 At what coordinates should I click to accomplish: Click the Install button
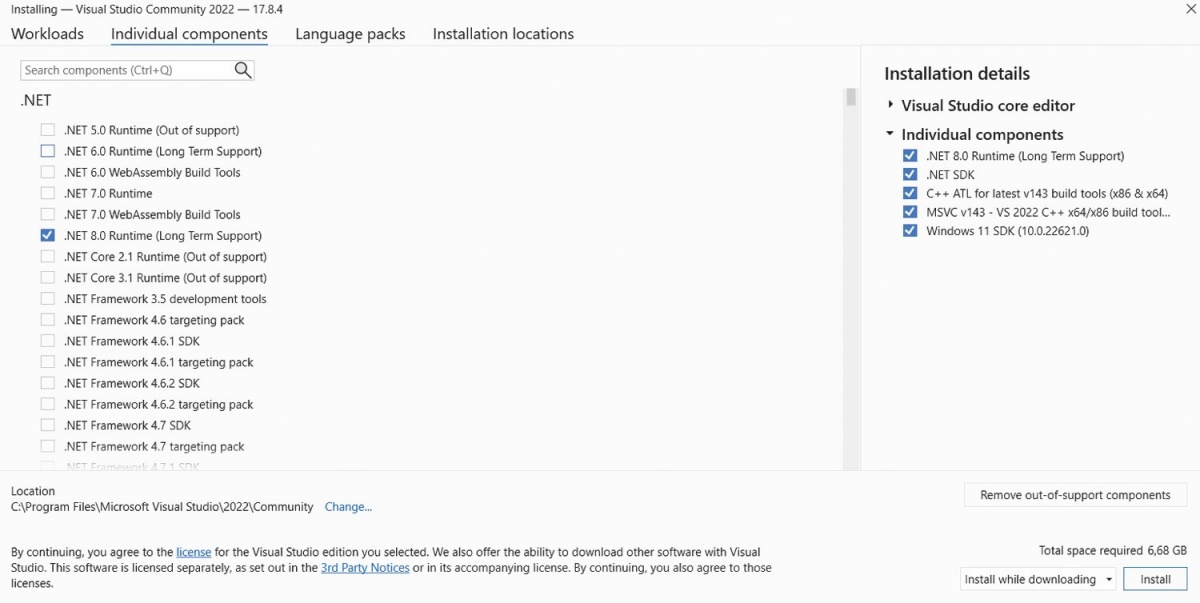click(1155, 579)
